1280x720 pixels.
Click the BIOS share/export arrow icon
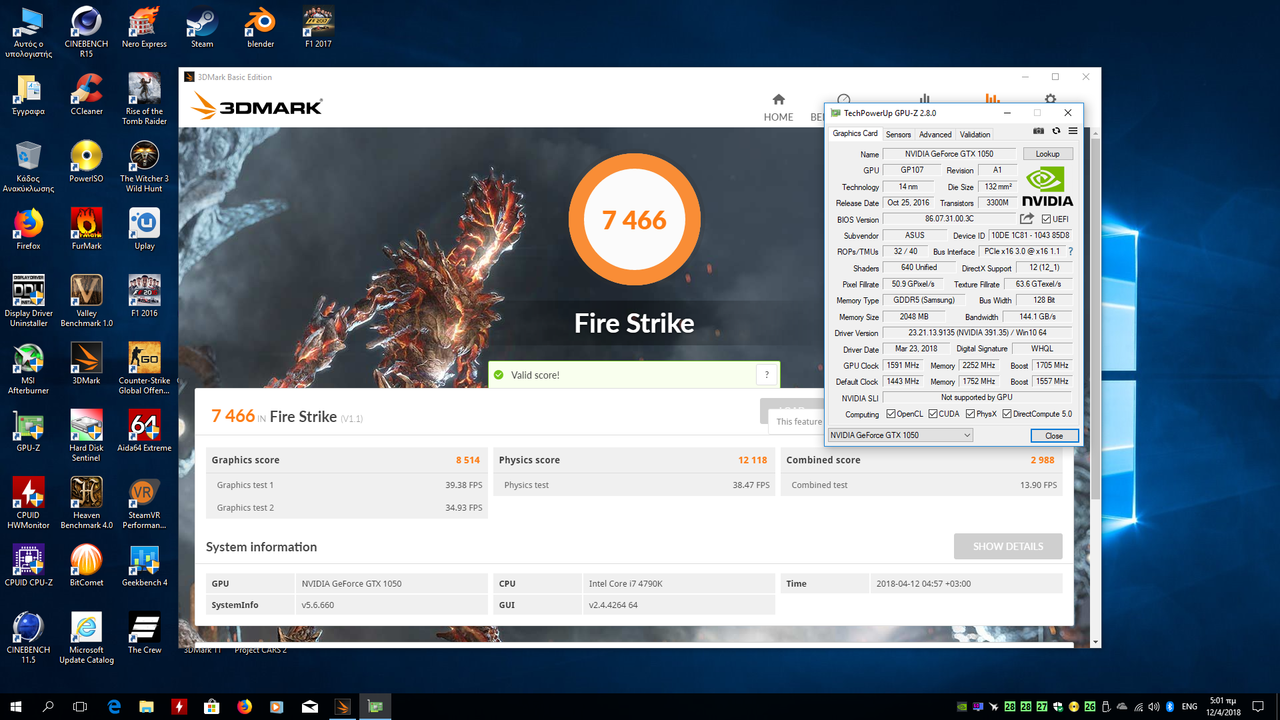(1027, 219)
